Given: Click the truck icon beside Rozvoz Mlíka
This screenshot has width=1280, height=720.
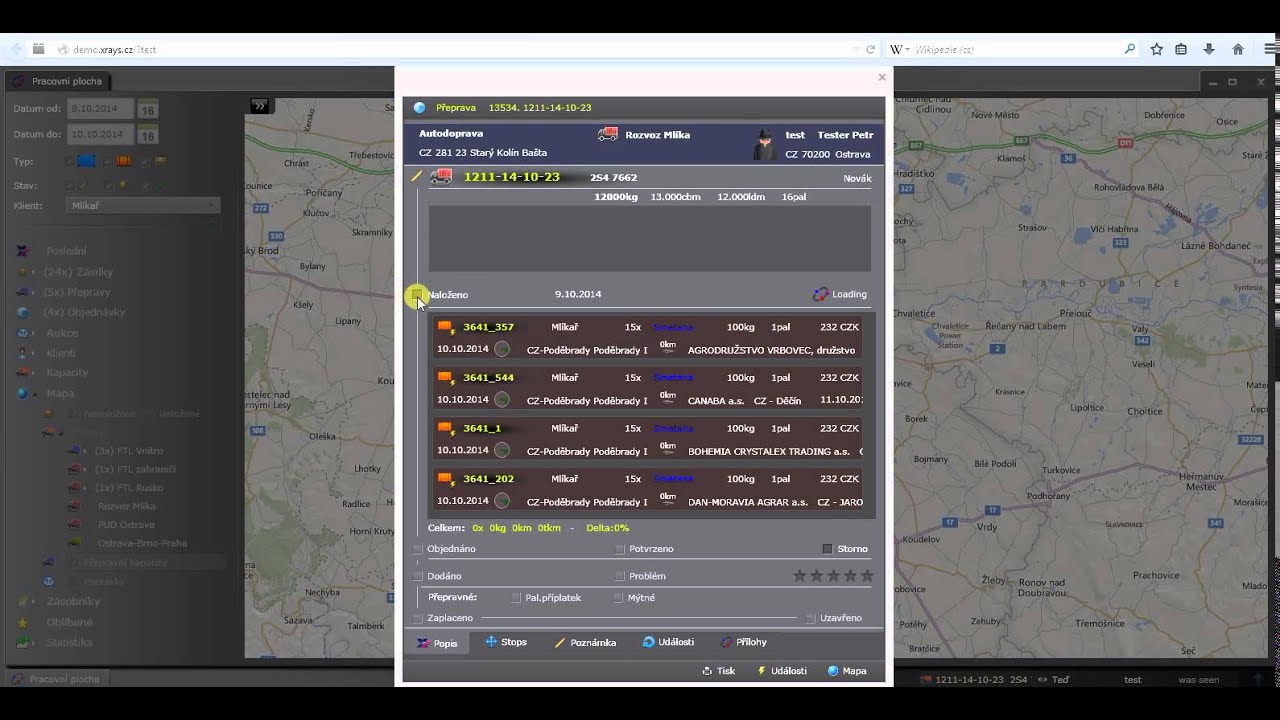Looking at the screenshot, I should tap(607, 134).
